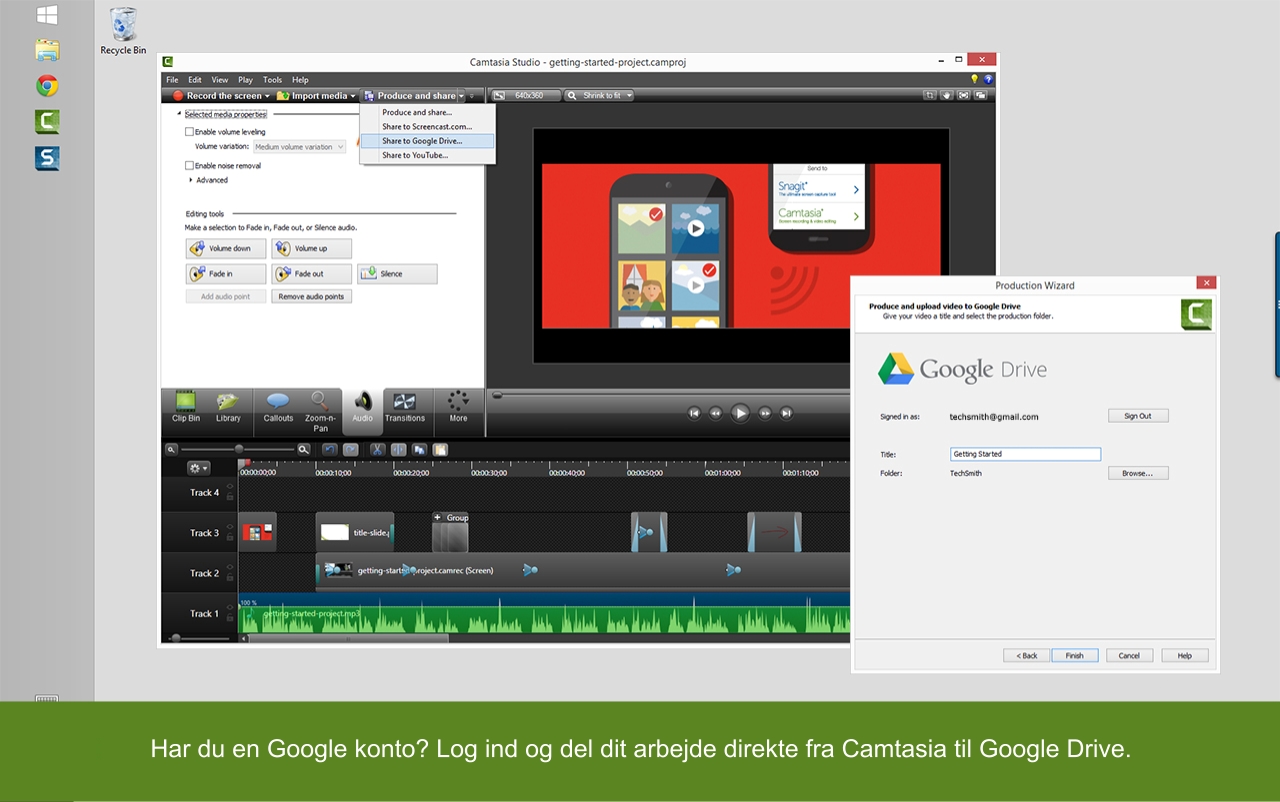The image size is (1280, 802).
Task: Jump to next clip in preview controls
Action: 787,412
